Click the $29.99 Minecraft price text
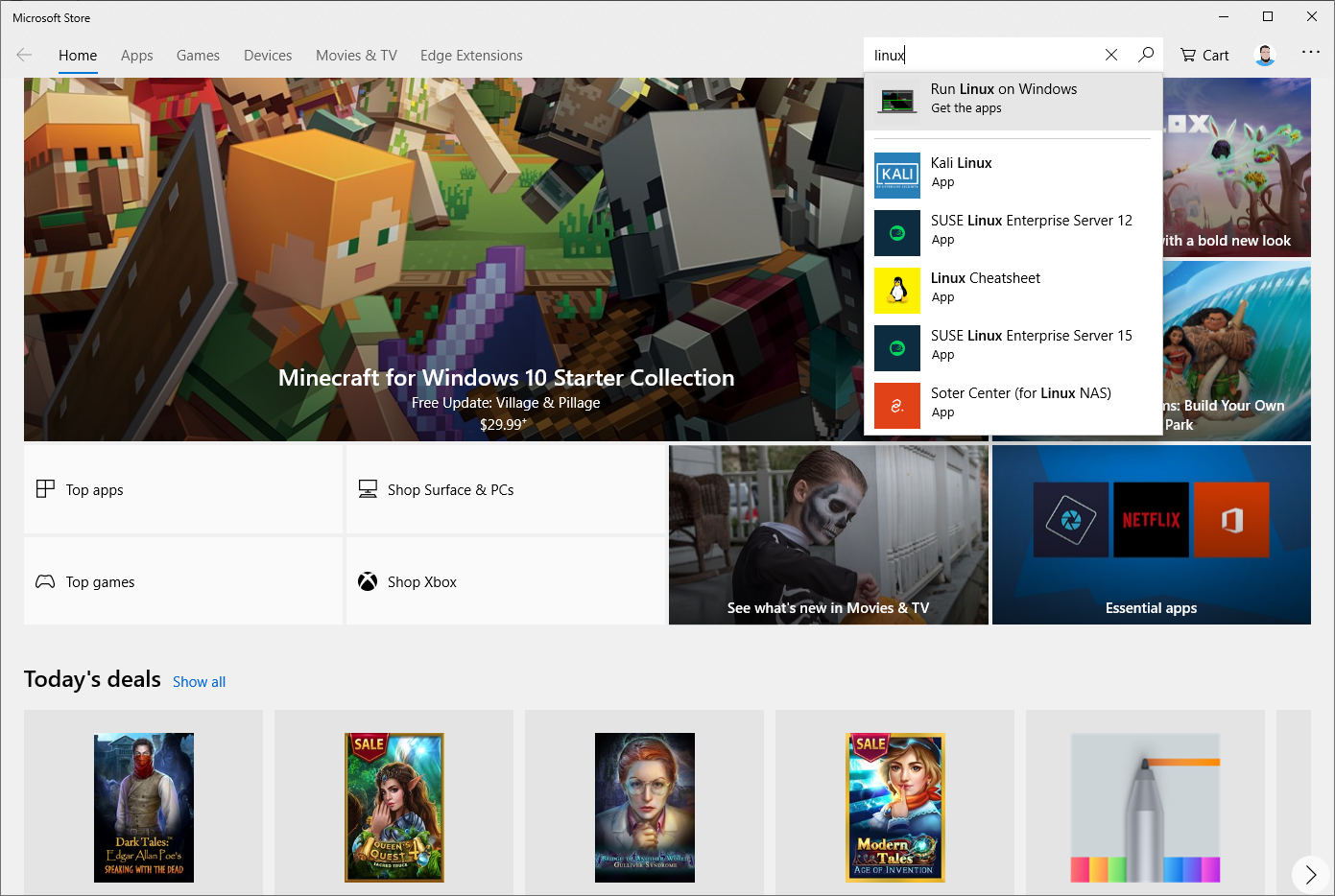Viewport: 1335px width, 896px height. click(503, 424)
